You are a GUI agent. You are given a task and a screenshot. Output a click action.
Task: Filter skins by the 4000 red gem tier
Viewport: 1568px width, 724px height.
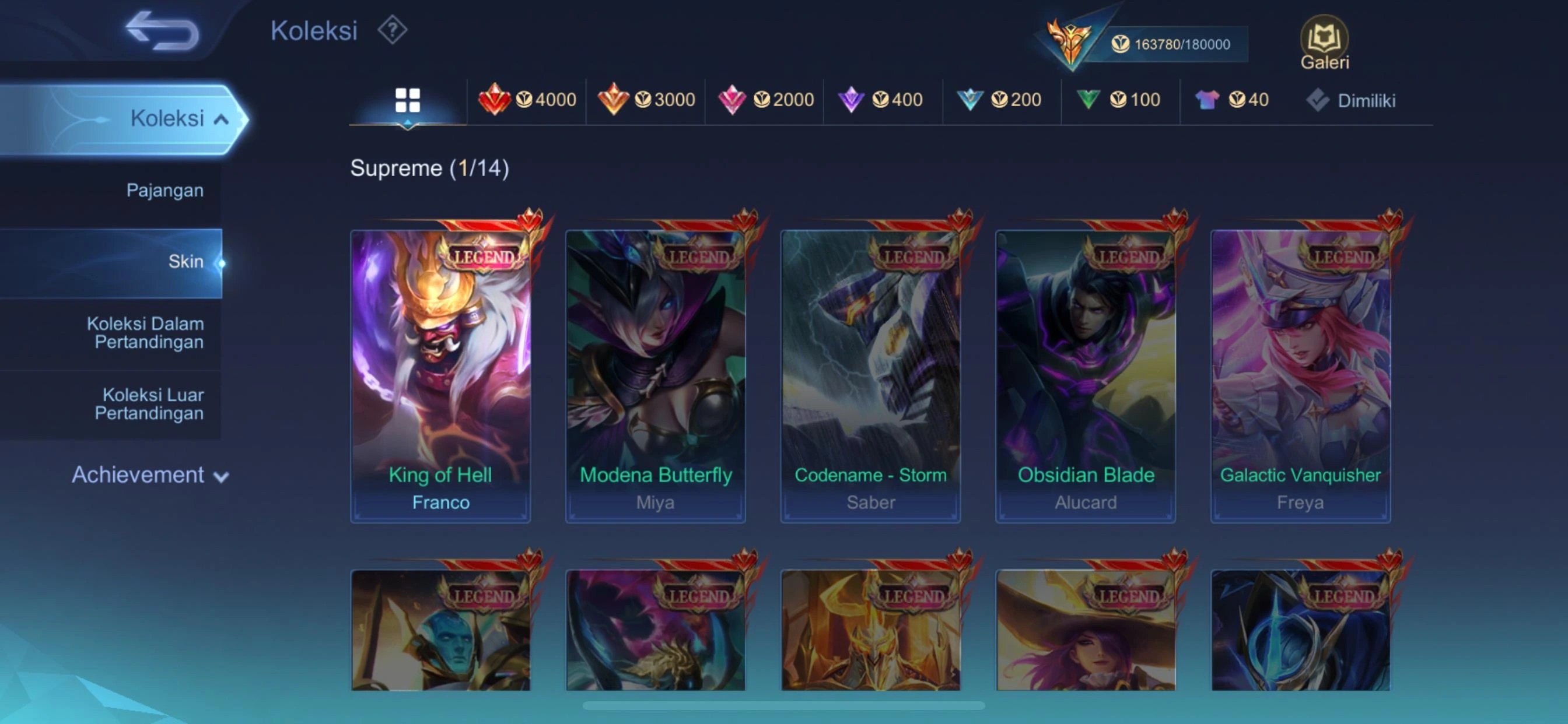pyautogui.click(x=527, y=100)
